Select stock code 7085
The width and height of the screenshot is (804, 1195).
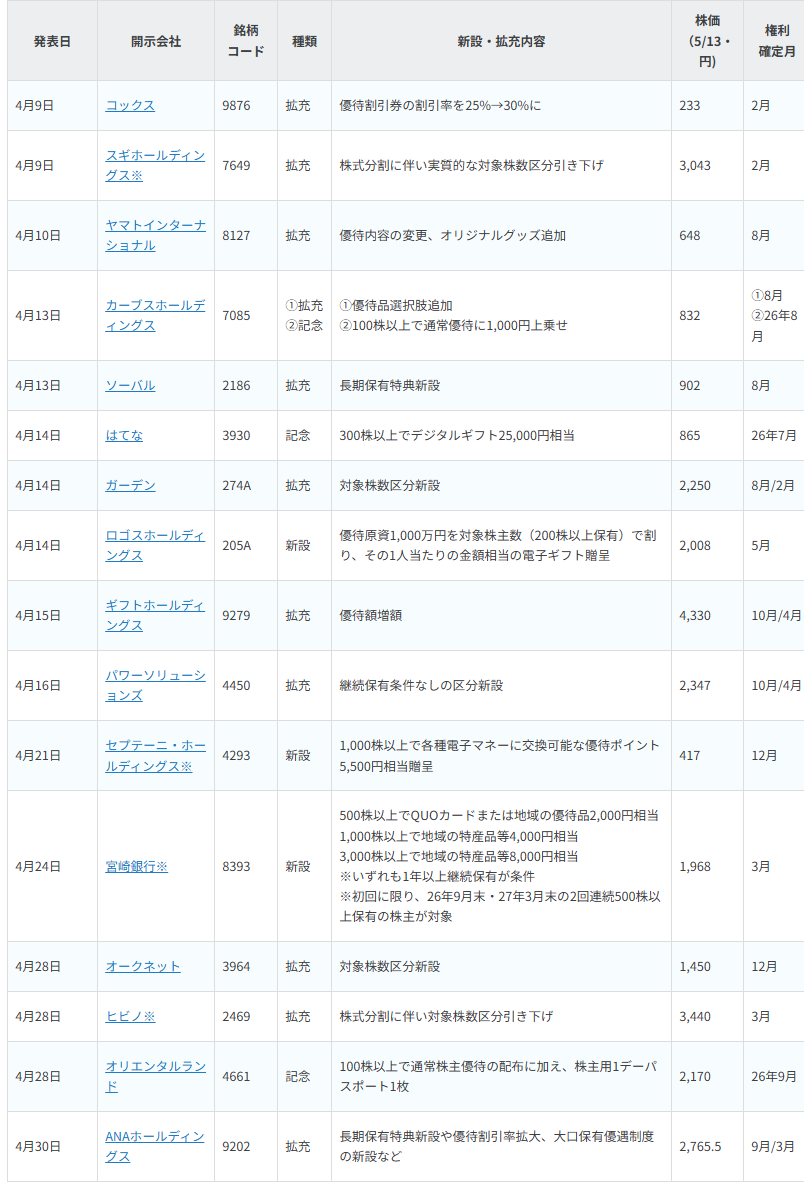point(236,316)
